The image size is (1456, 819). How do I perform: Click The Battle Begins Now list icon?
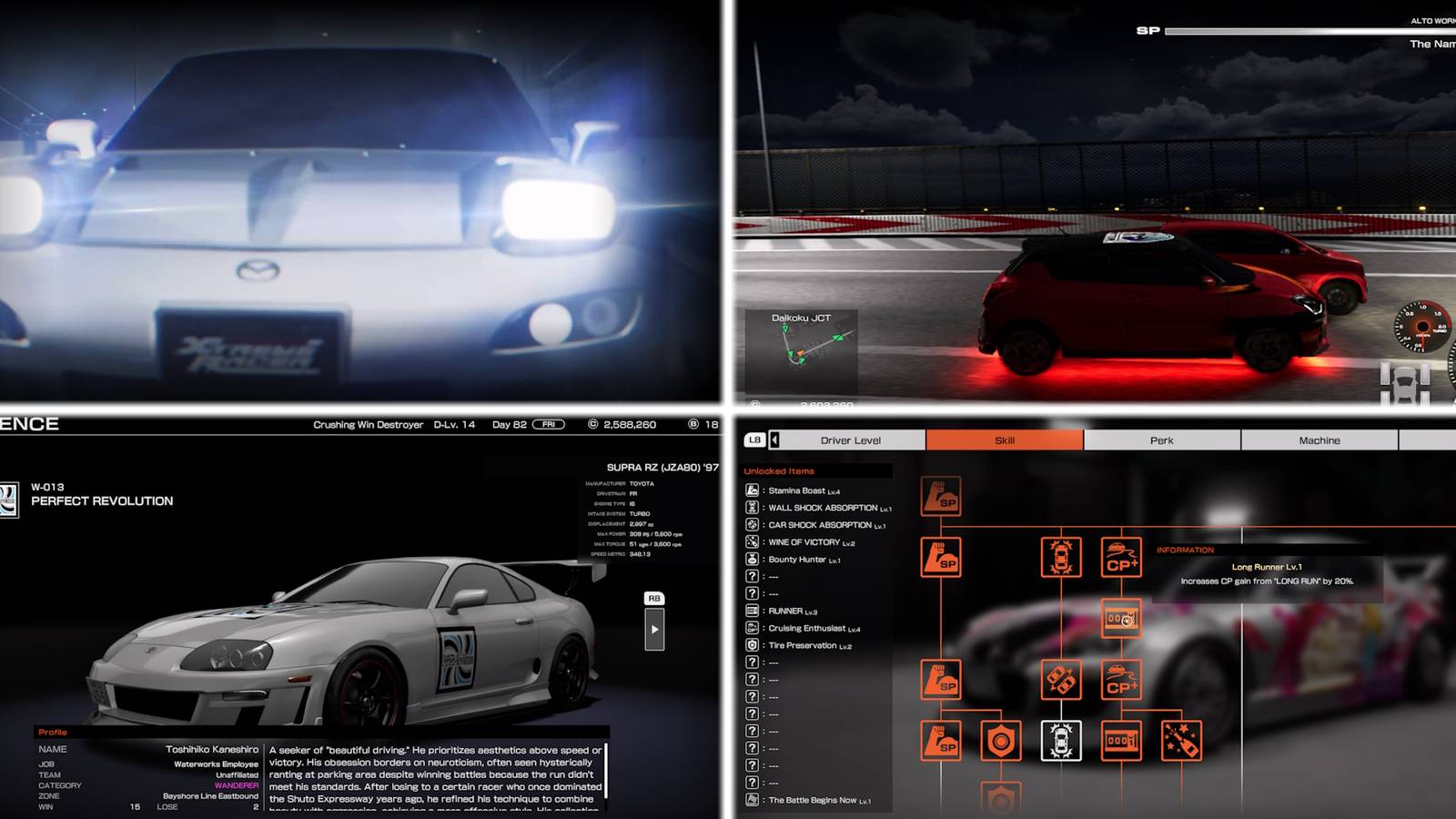point(752,800)
